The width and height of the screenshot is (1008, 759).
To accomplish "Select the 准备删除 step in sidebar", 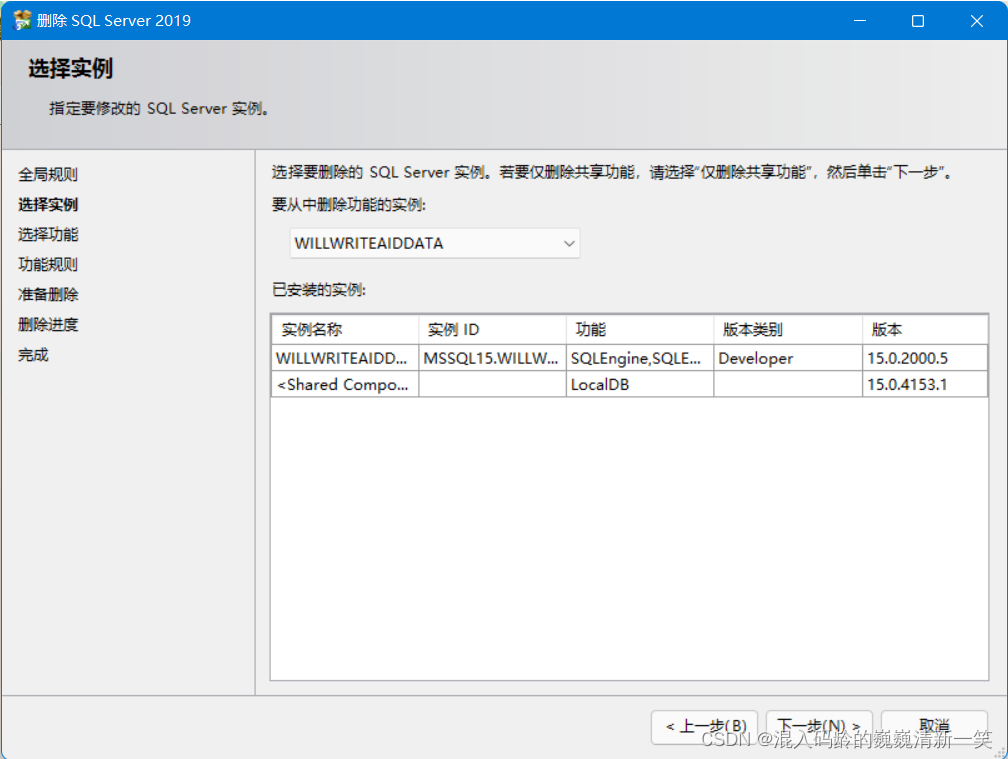I will pyautogui.click(x=48, y=294).
